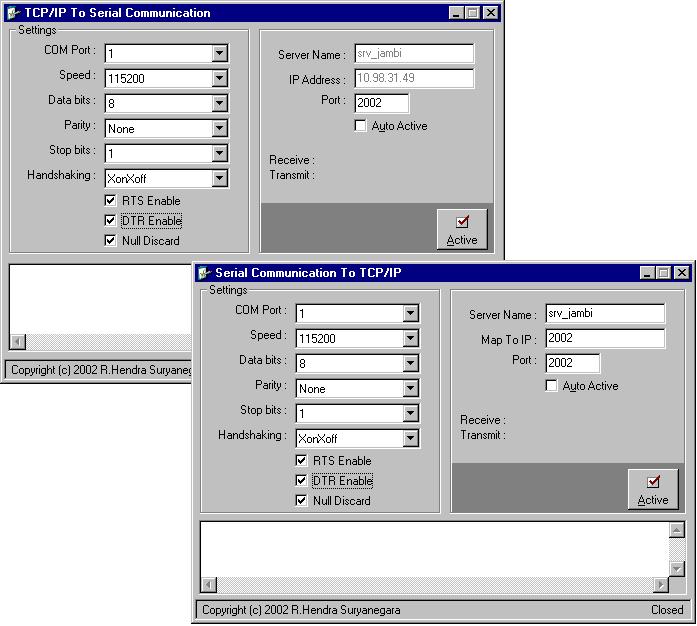Toggle RTS Enable in TCP/IP To Serial window
Viewport: 697px width, 626px height.
click(x=111, y=201)
